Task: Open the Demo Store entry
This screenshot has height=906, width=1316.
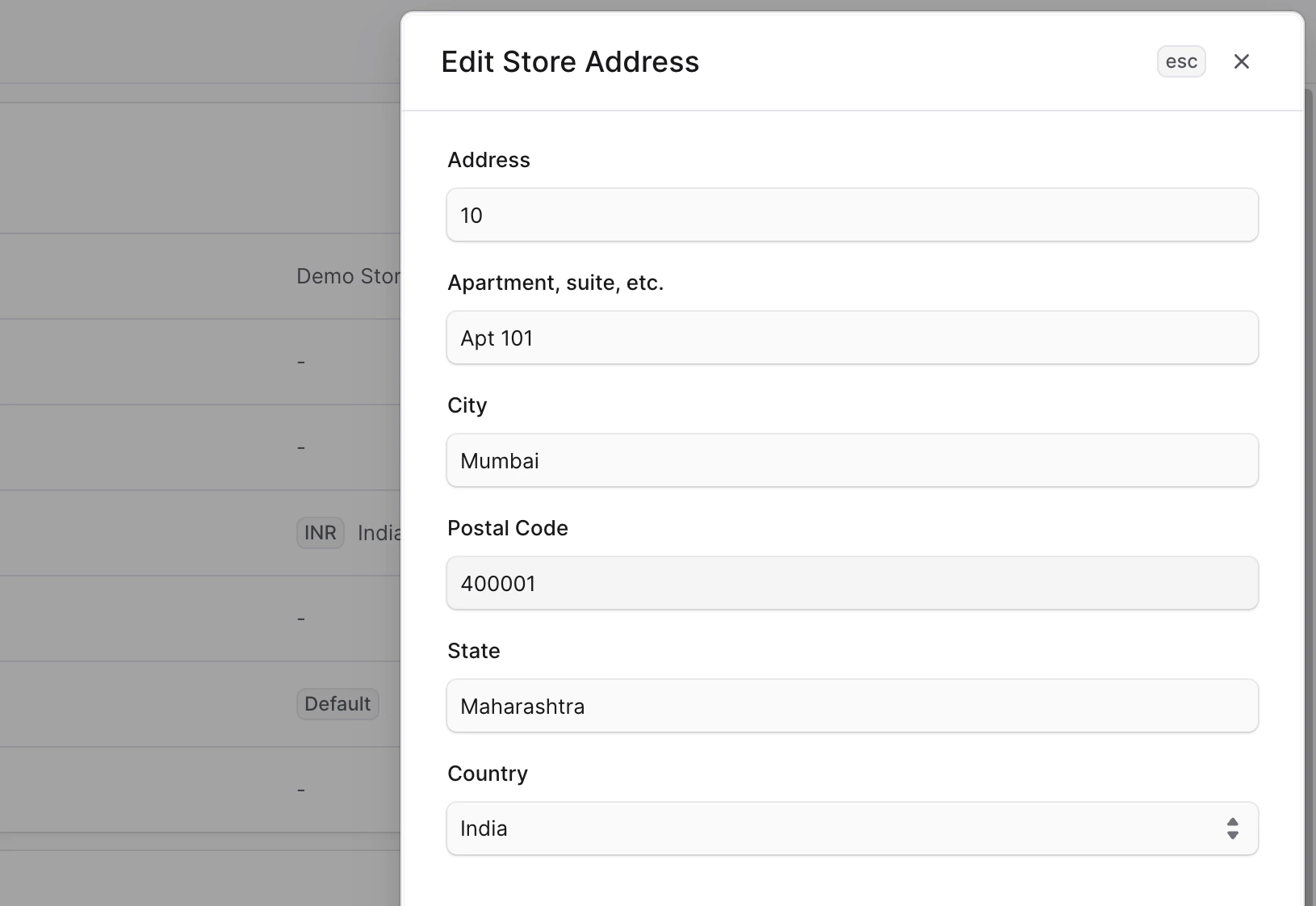Action: 347,276
